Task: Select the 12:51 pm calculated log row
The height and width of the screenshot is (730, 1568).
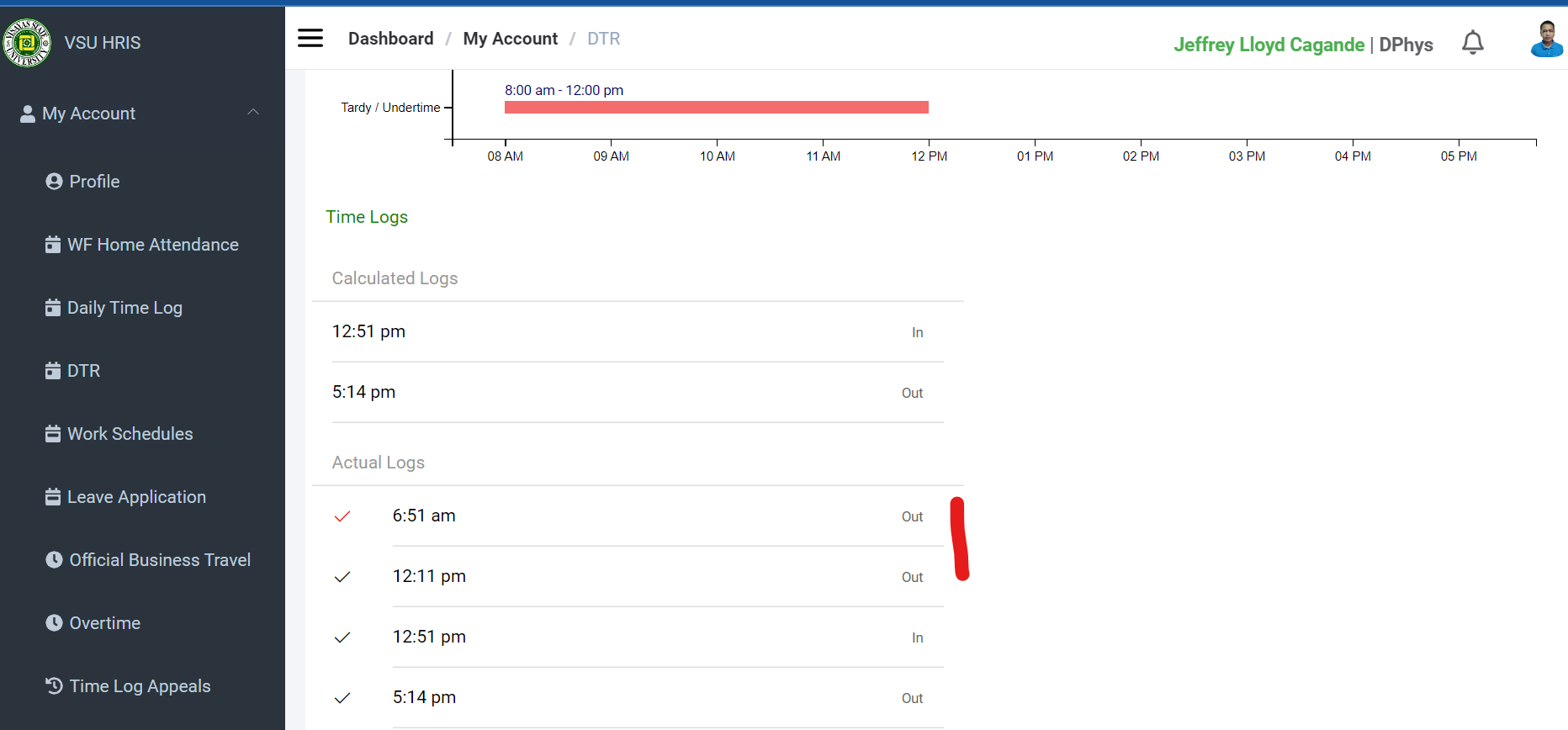Action: pyautogui.click(x=627, y=332)
